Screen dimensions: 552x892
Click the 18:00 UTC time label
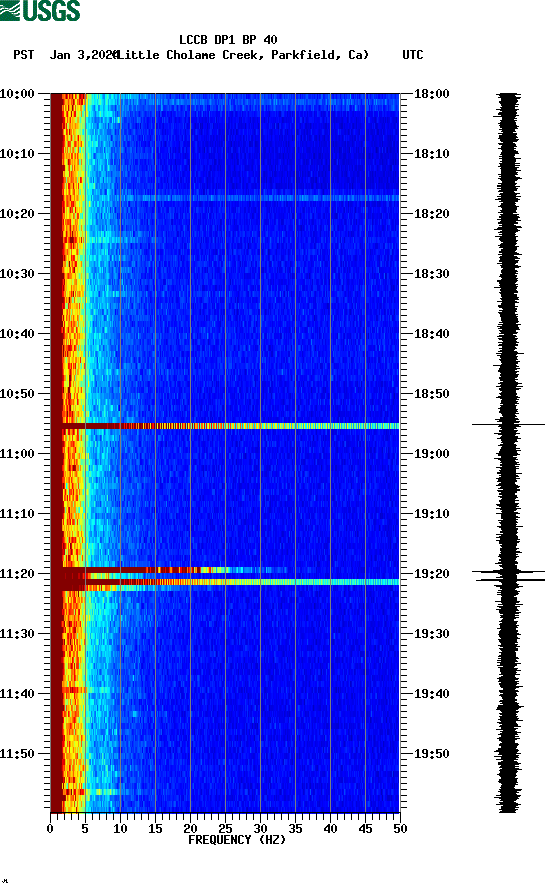[431, 94]
